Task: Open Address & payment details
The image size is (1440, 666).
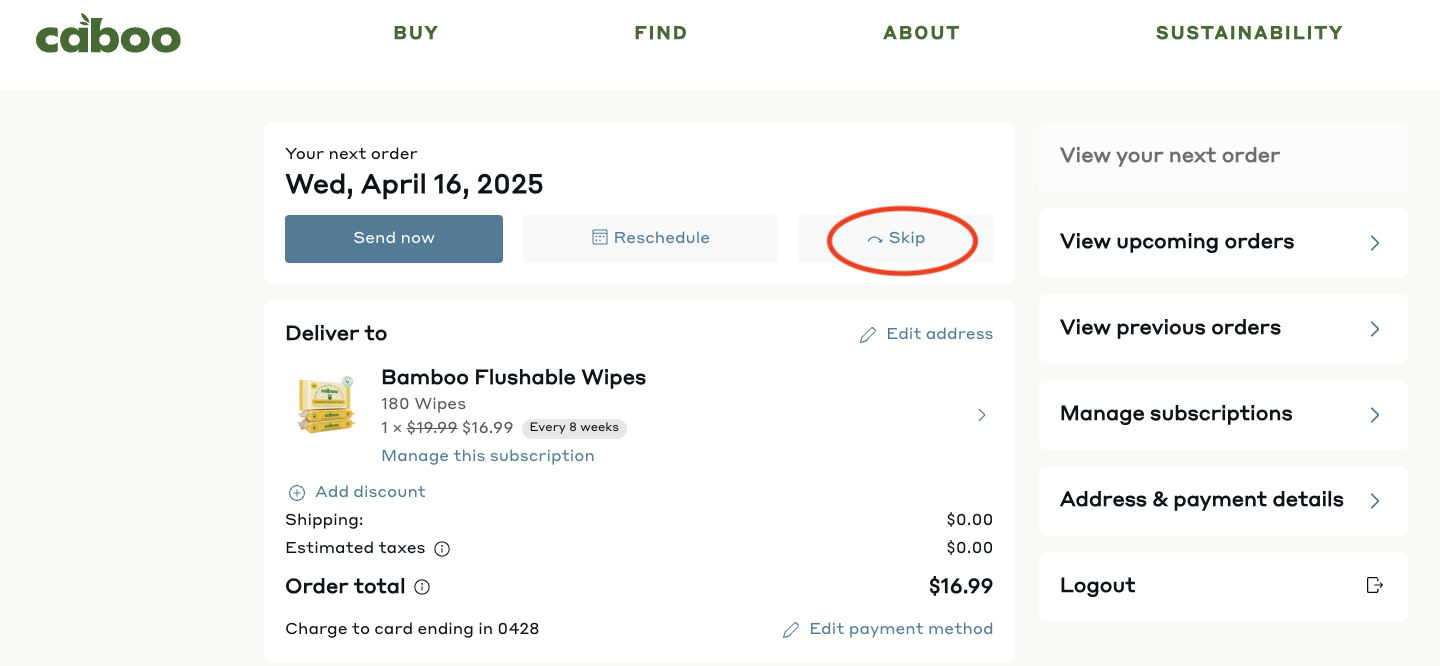Action: click(x=1223, y=500)
